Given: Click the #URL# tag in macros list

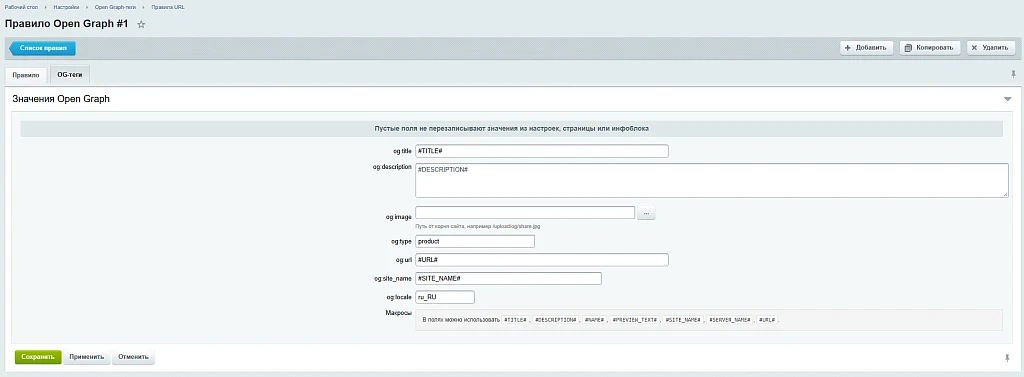Looking at the screenshot, I should [767, 320].
